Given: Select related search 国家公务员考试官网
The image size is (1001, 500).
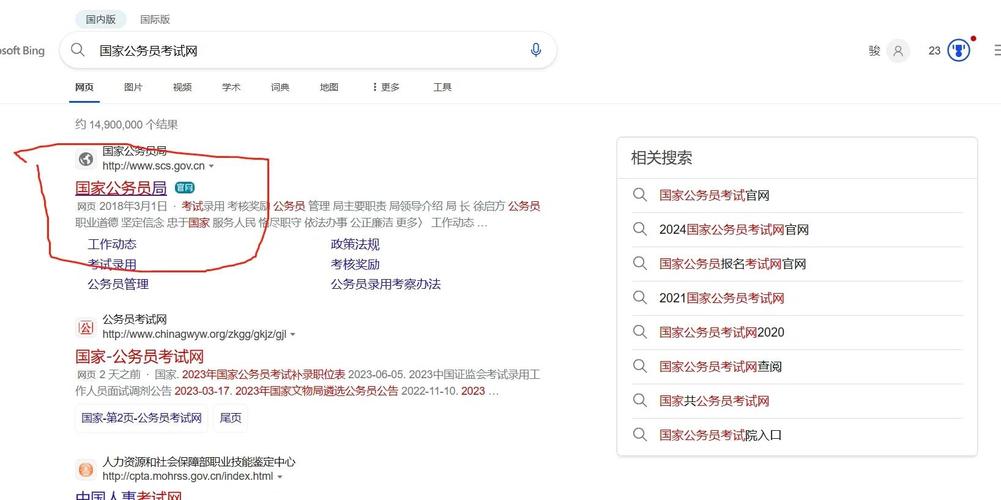Looking at the screenshot, I should click(x=714, y=195).
